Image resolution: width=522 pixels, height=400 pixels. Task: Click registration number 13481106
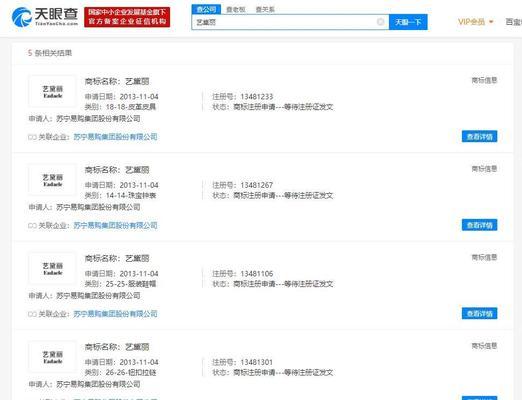click(x=257, y=274)
